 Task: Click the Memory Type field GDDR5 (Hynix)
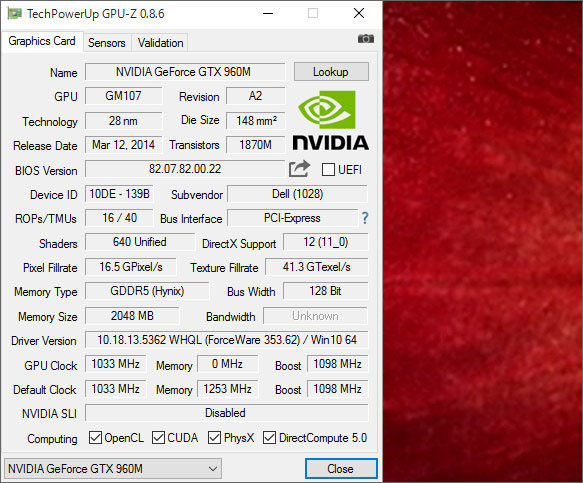tap(147, 291)
